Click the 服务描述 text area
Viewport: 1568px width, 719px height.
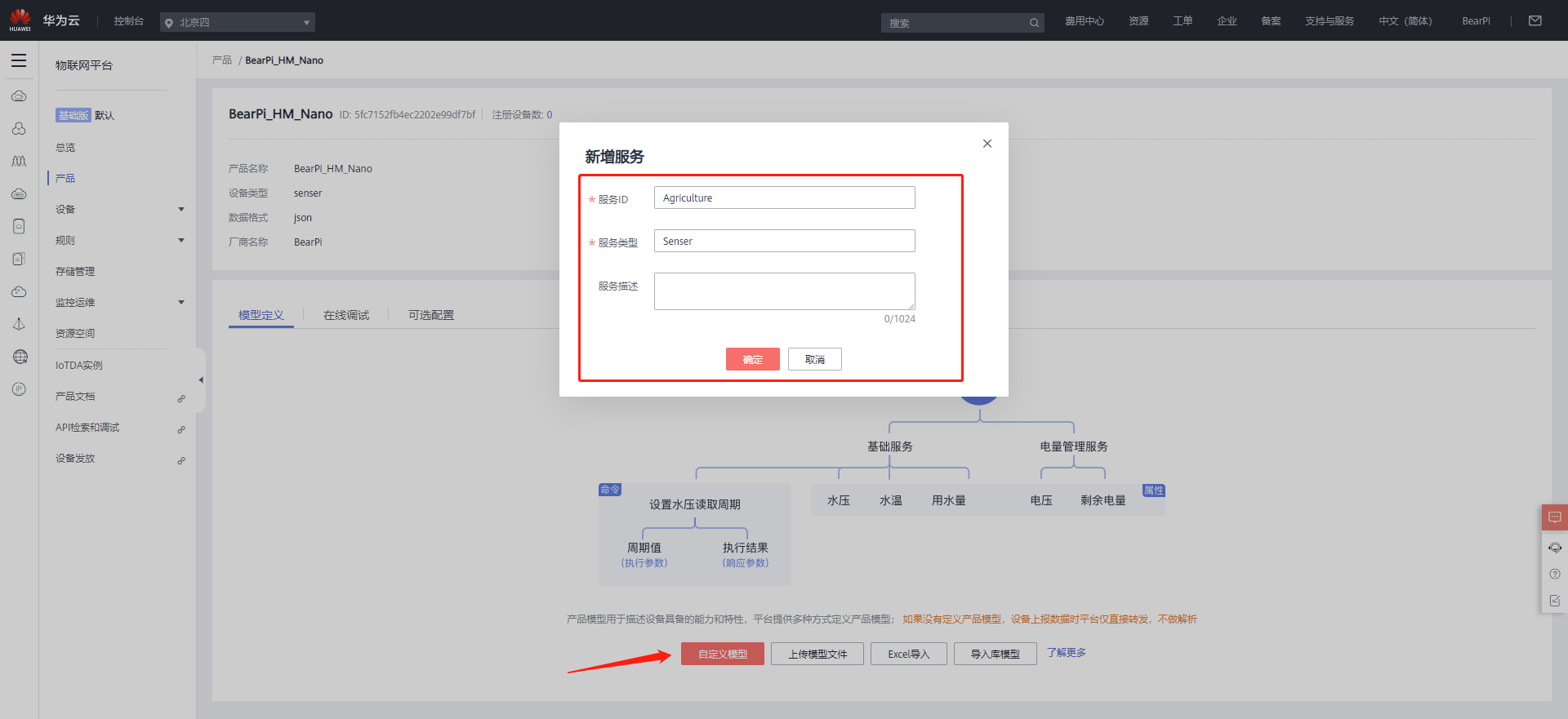click(784, 291)
